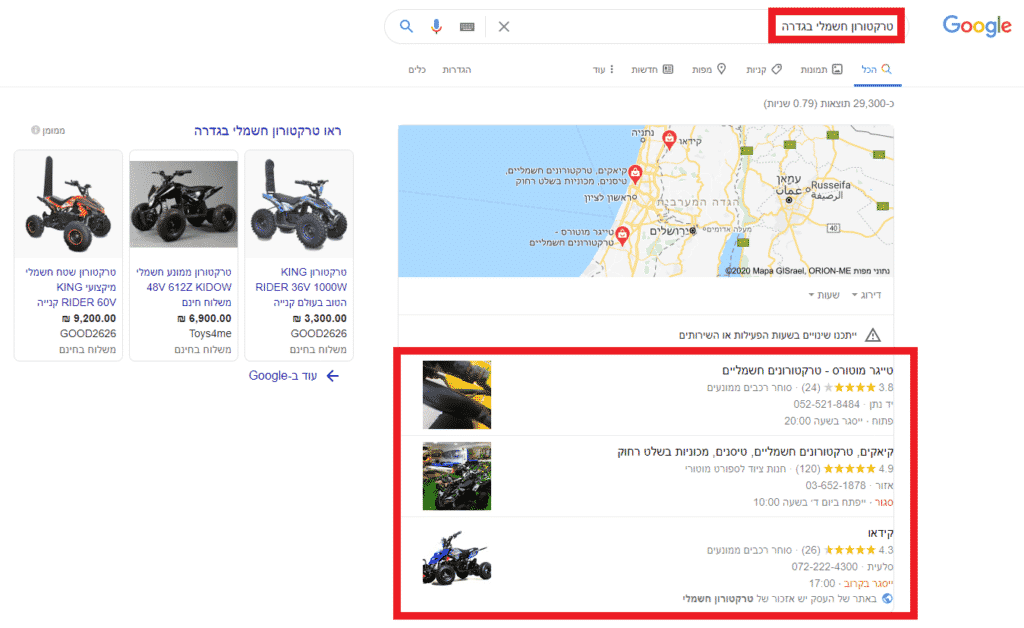Click the ₪ 6,900.00 price
The height and width of the screenshot is (628, 1024).
204,319
